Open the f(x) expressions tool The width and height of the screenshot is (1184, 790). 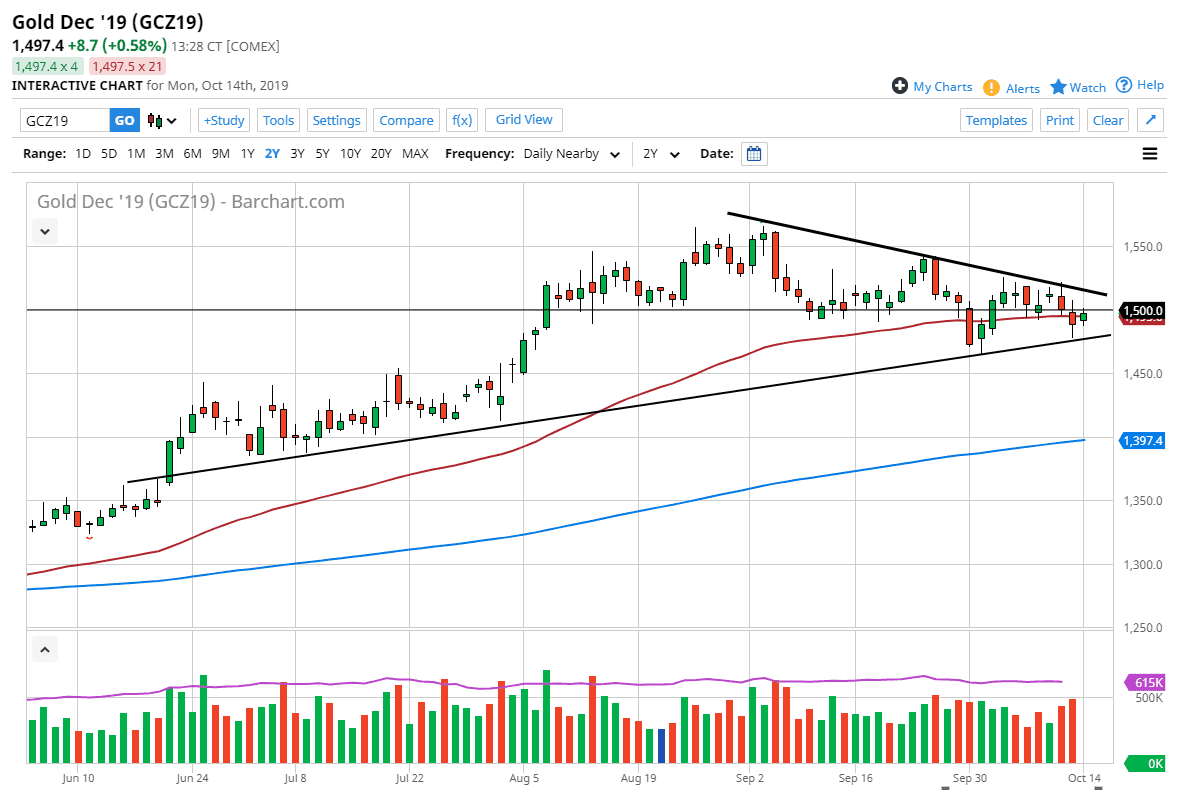click(x=462, y=120)
